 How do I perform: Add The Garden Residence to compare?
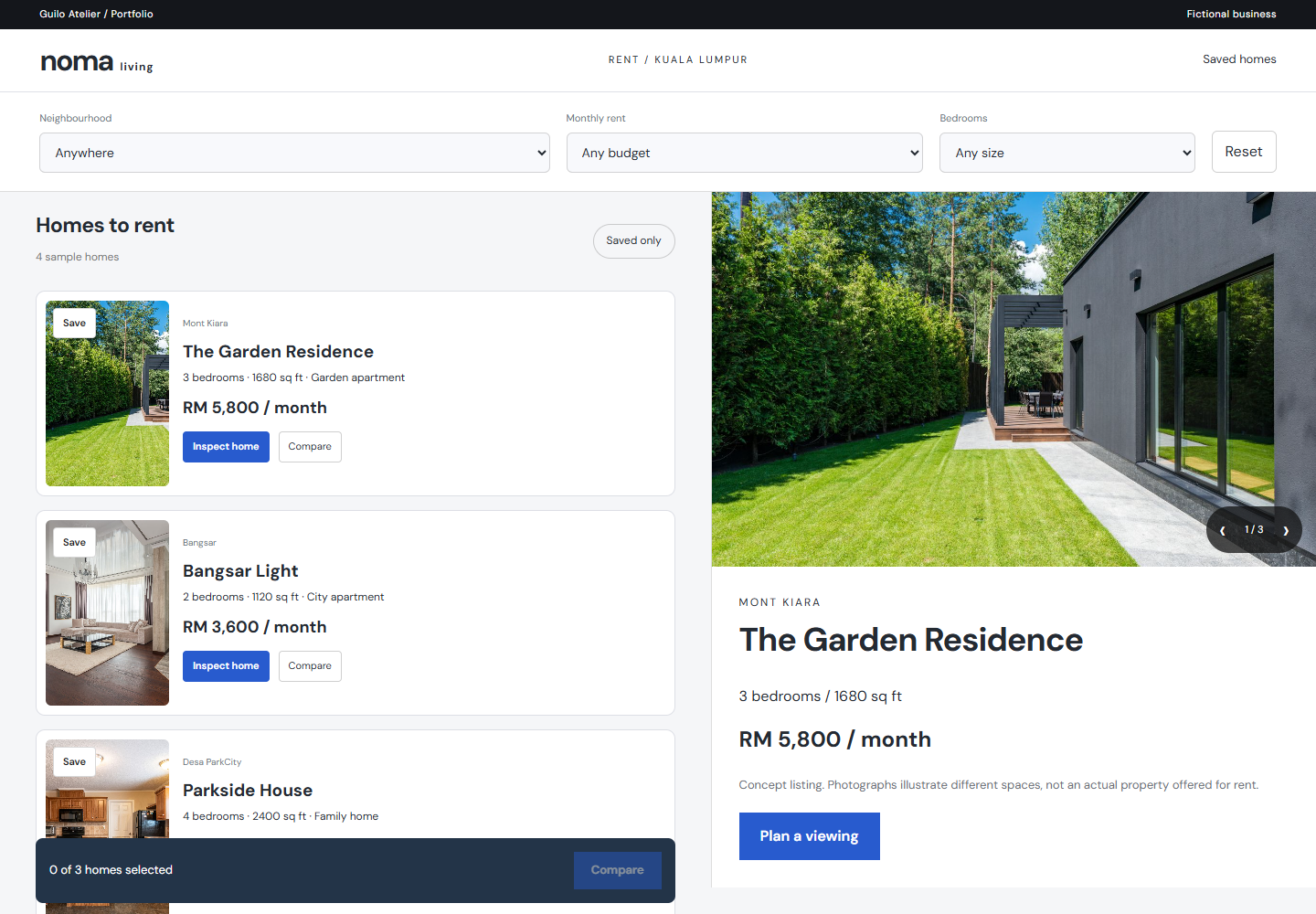pos(310,447)
